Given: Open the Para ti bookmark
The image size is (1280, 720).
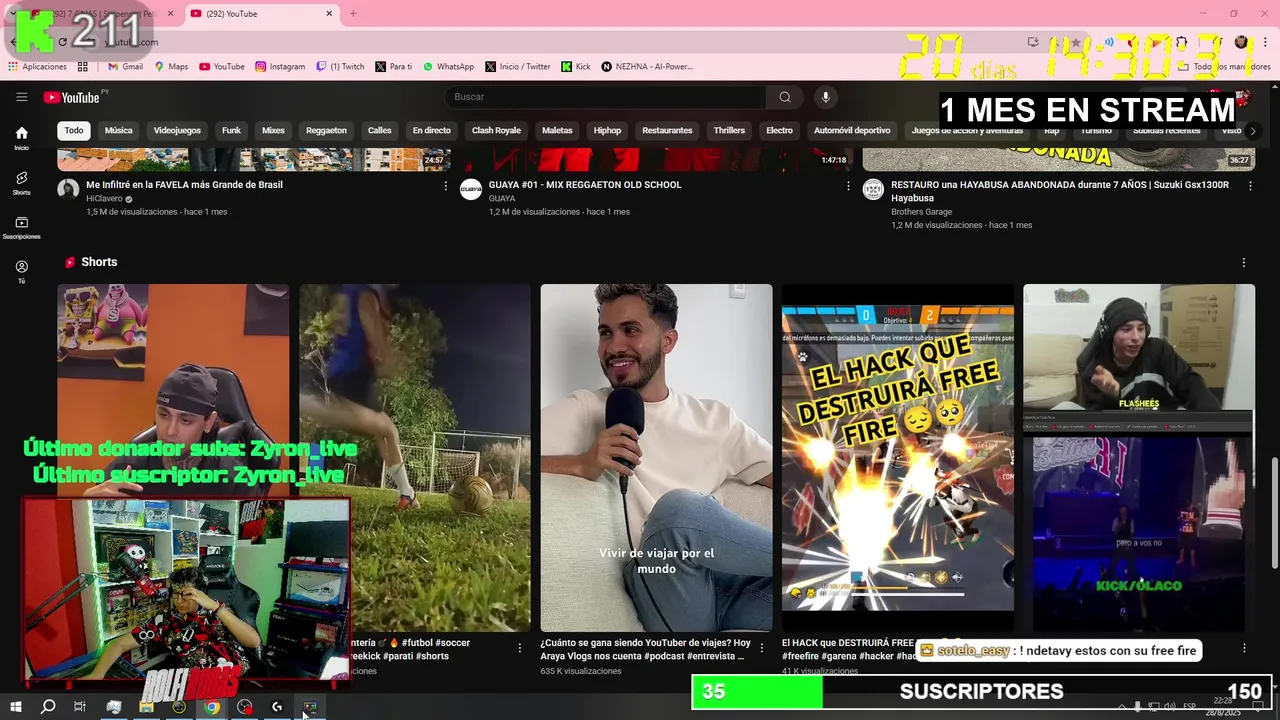Looking at the screenshot, I should pos(393,67).
